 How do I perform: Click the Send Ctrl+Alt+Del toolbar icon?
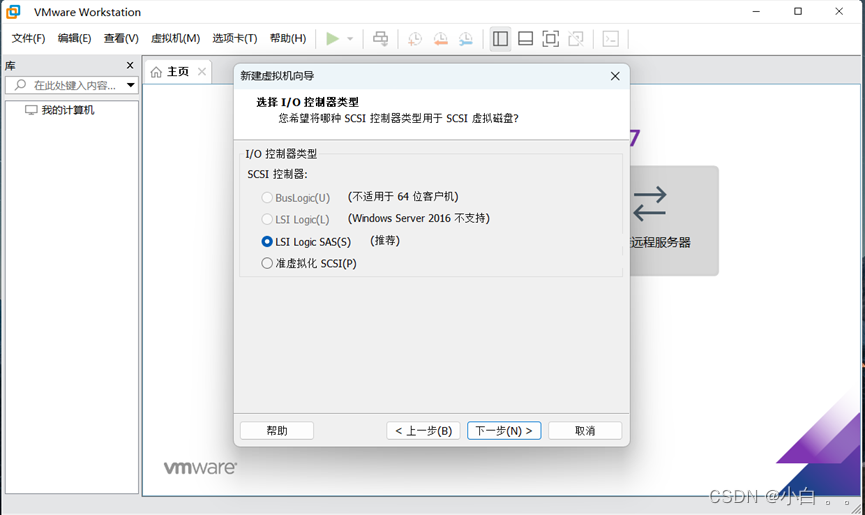coord(381,39)
